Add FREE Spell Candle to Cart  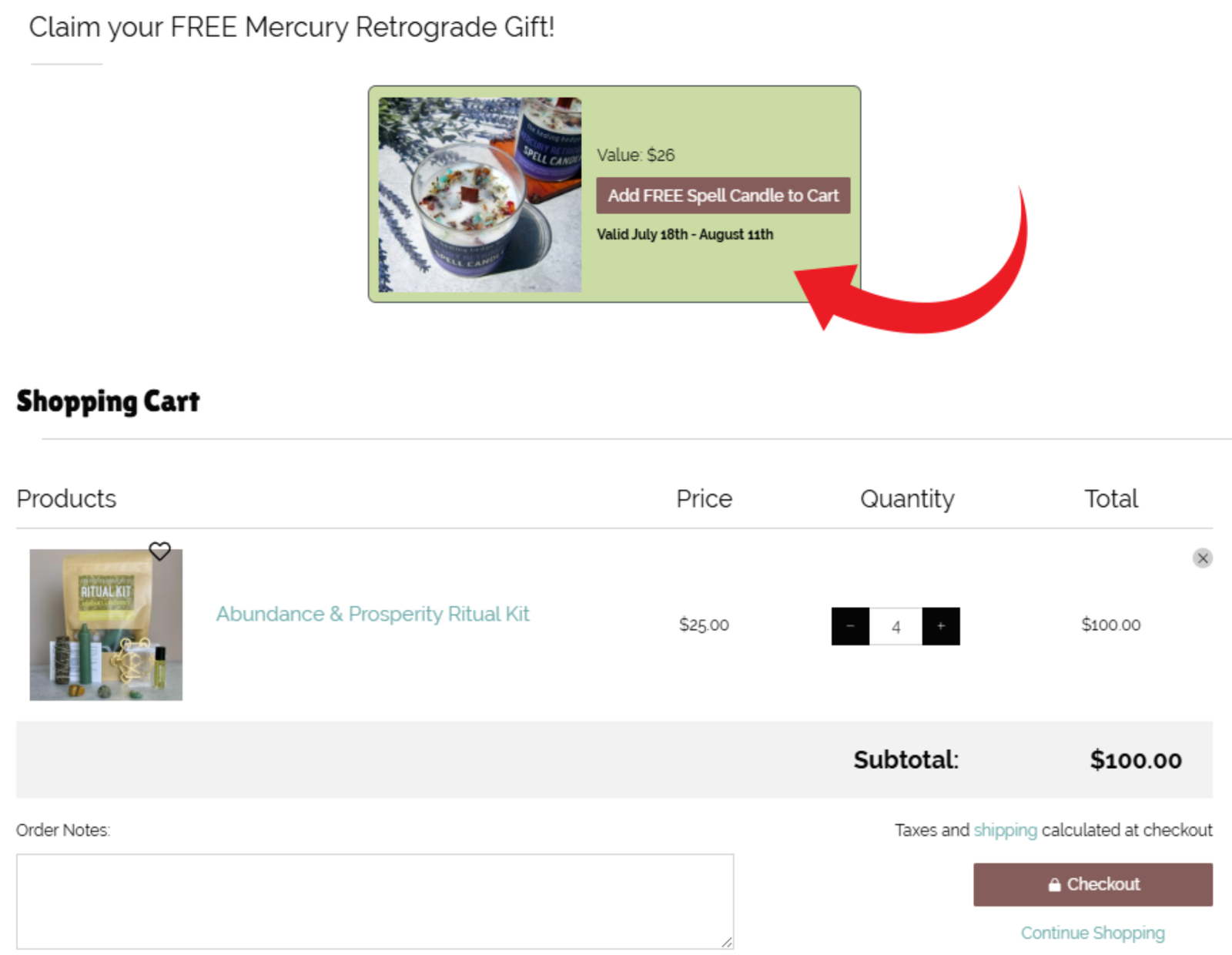click(723, 196)
